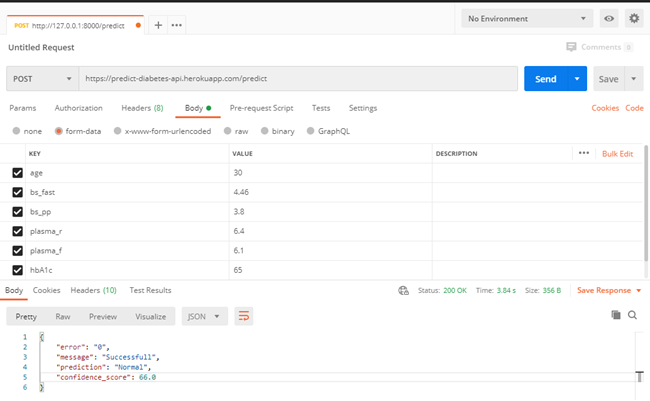Uncheck the age parameter checkbox
Image resolution: width=650 pixels, height=401 pixels.
click(x=17, y=173)
